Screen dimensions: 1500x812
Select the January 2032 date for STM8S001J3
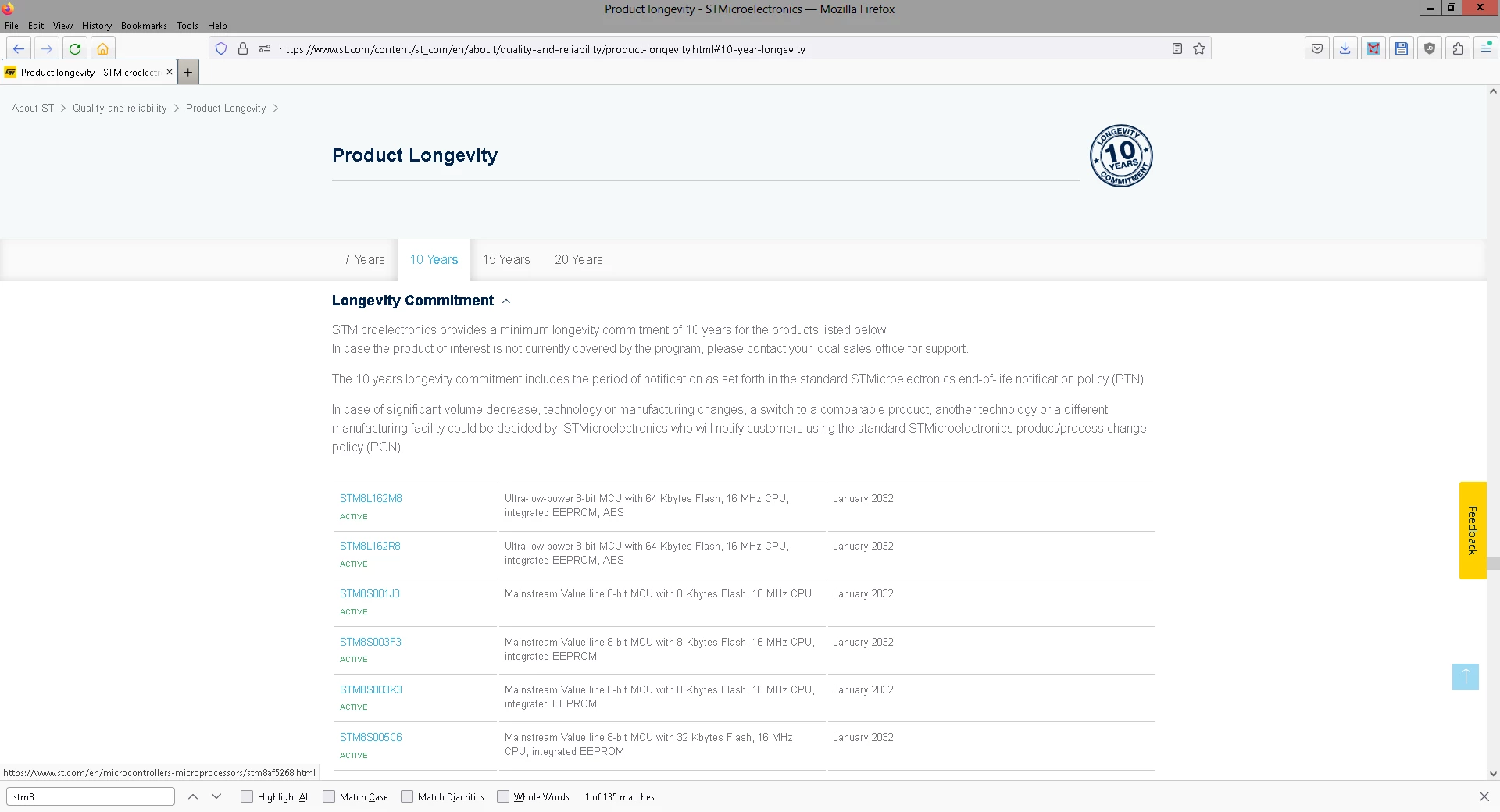coord(863,593)
